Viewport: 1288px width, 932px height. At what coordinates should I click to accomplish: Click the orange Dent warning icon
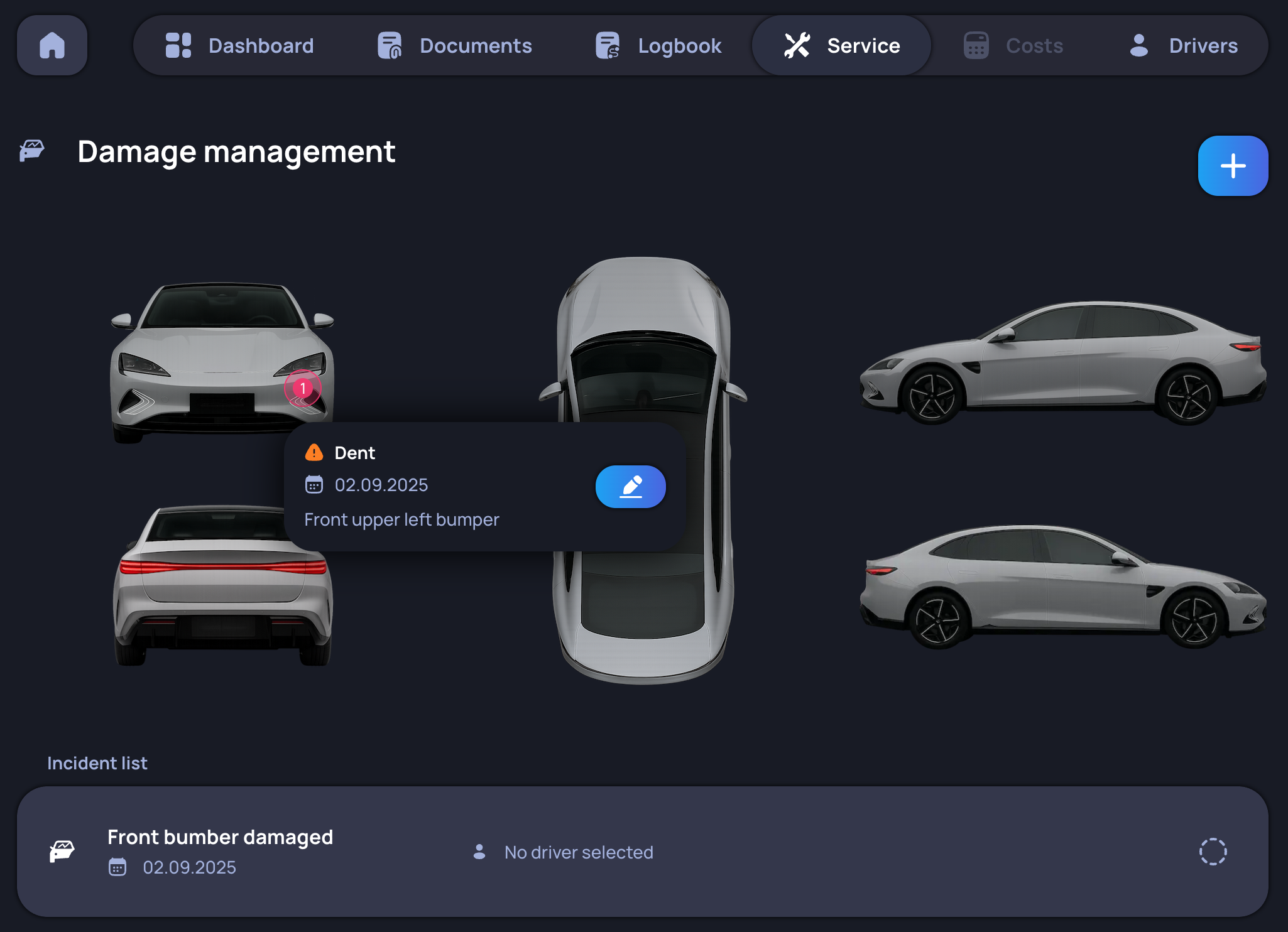pyautogui.click(x=314, y=452)
